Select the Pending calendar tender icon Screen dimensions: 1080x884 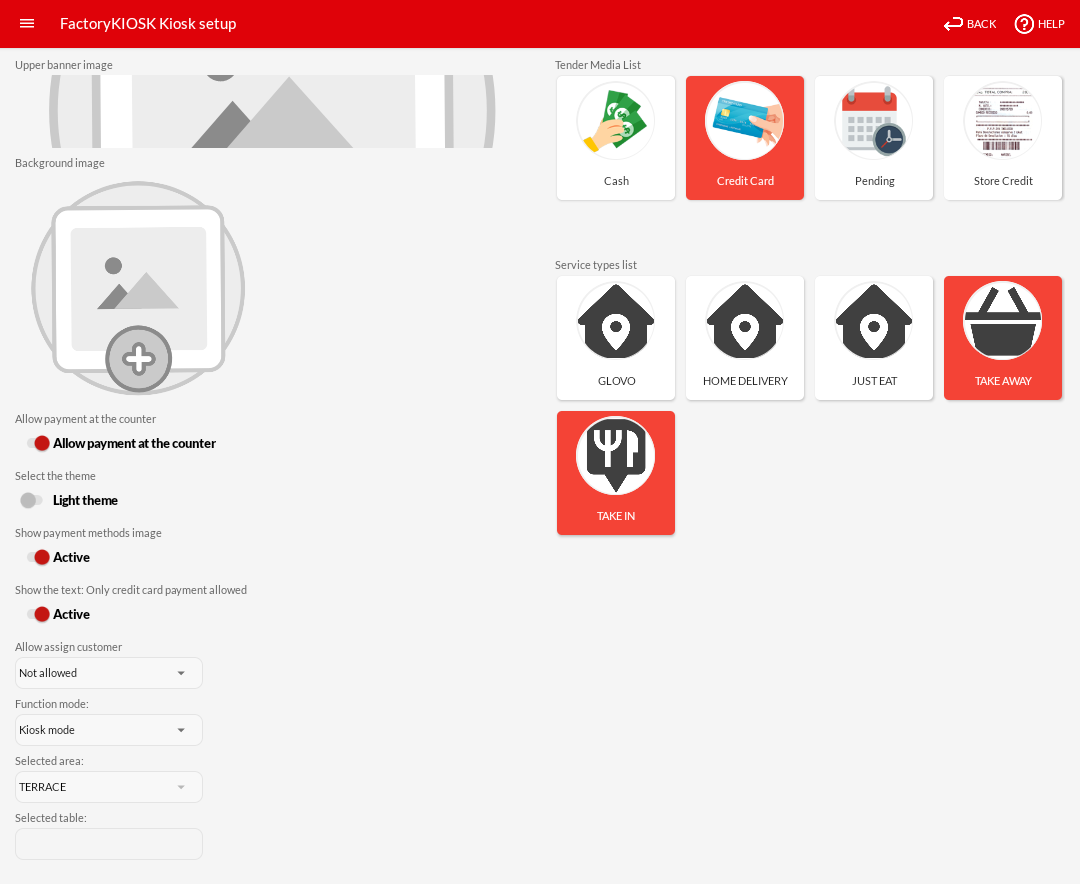coord(874,122)
